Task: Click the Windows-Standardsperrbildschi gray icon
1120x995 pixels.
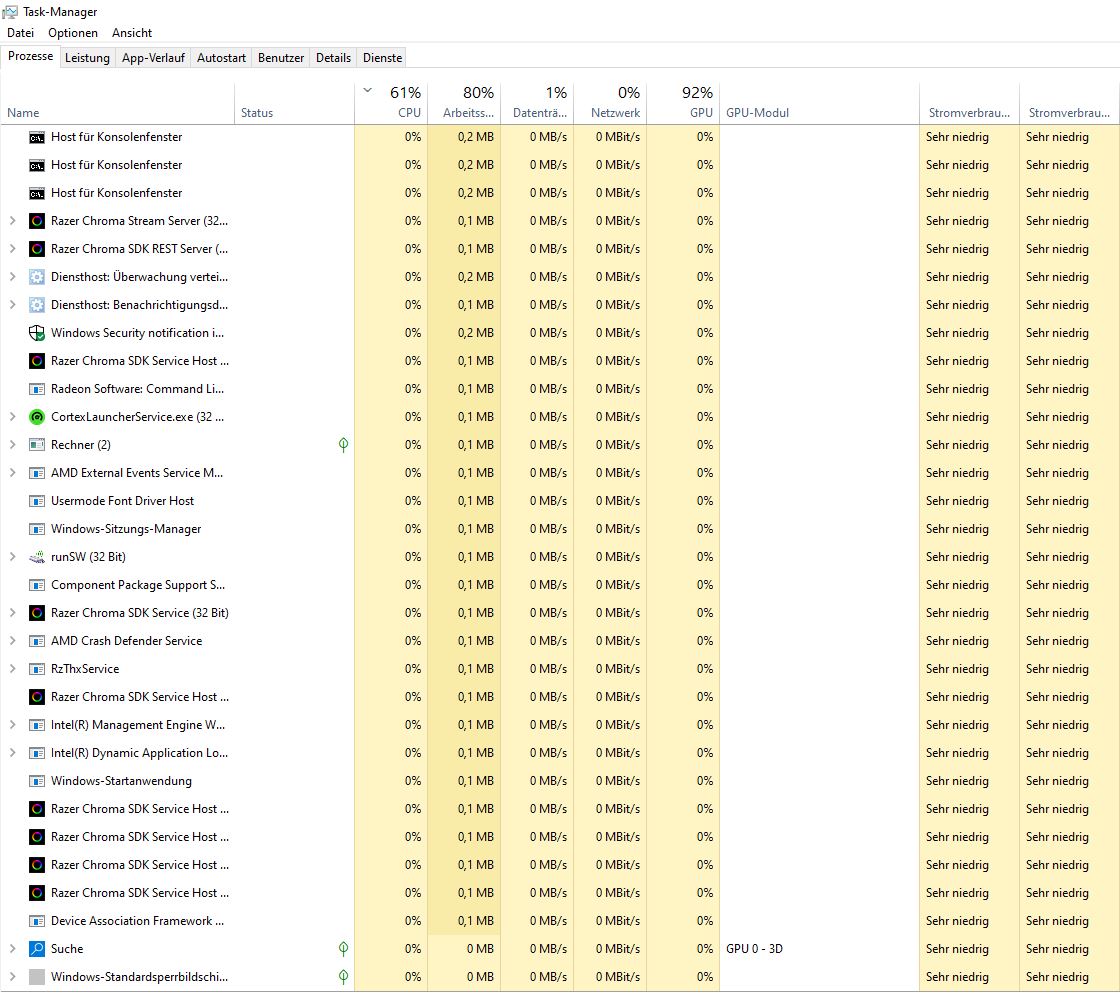Action: point(37,977)
